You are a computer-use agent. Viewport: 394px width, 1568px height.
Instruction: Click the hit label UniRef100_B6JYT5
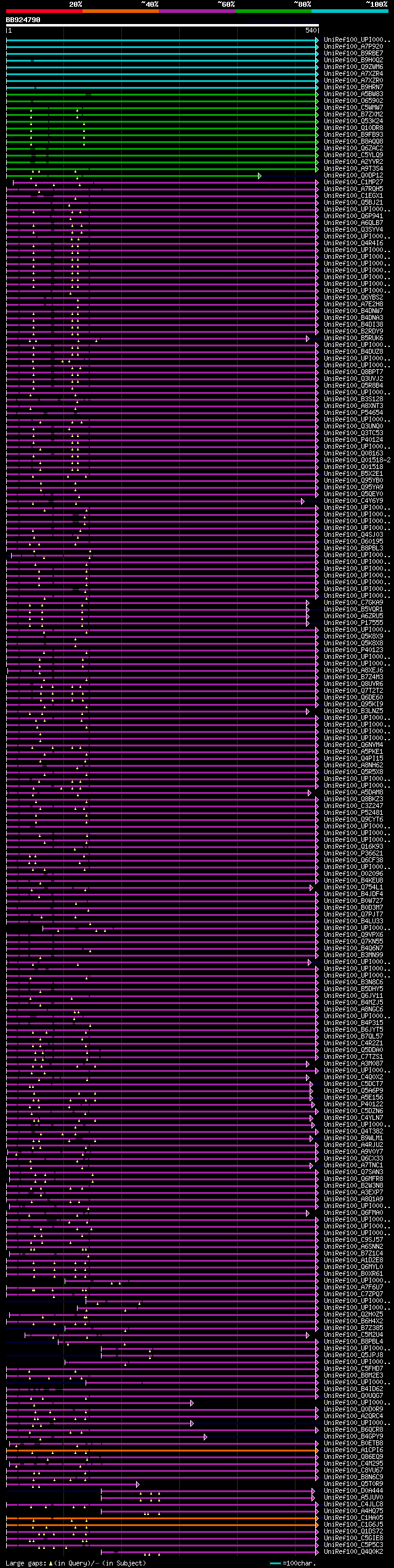pyautogui.click(x=353, y=1030)
